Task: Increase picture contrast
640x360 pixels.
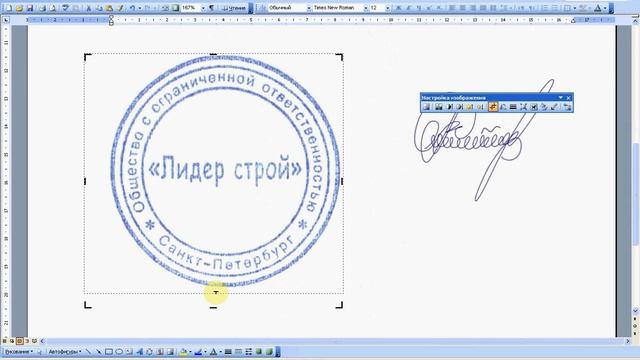Action: [x=449, y=107]
